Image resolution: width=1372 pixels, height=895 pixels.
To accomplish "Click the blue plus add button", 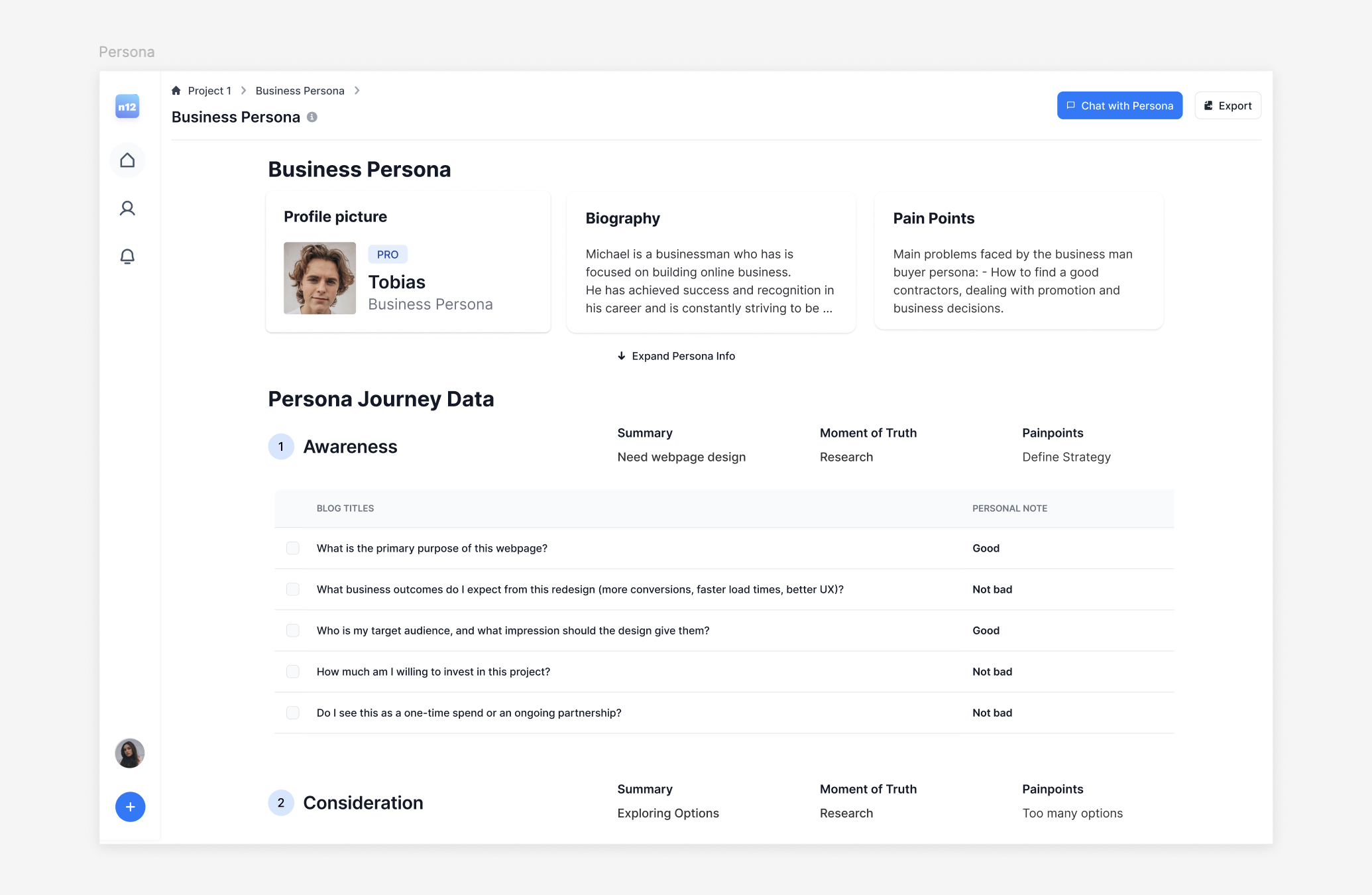I will (x=130, y=807).
